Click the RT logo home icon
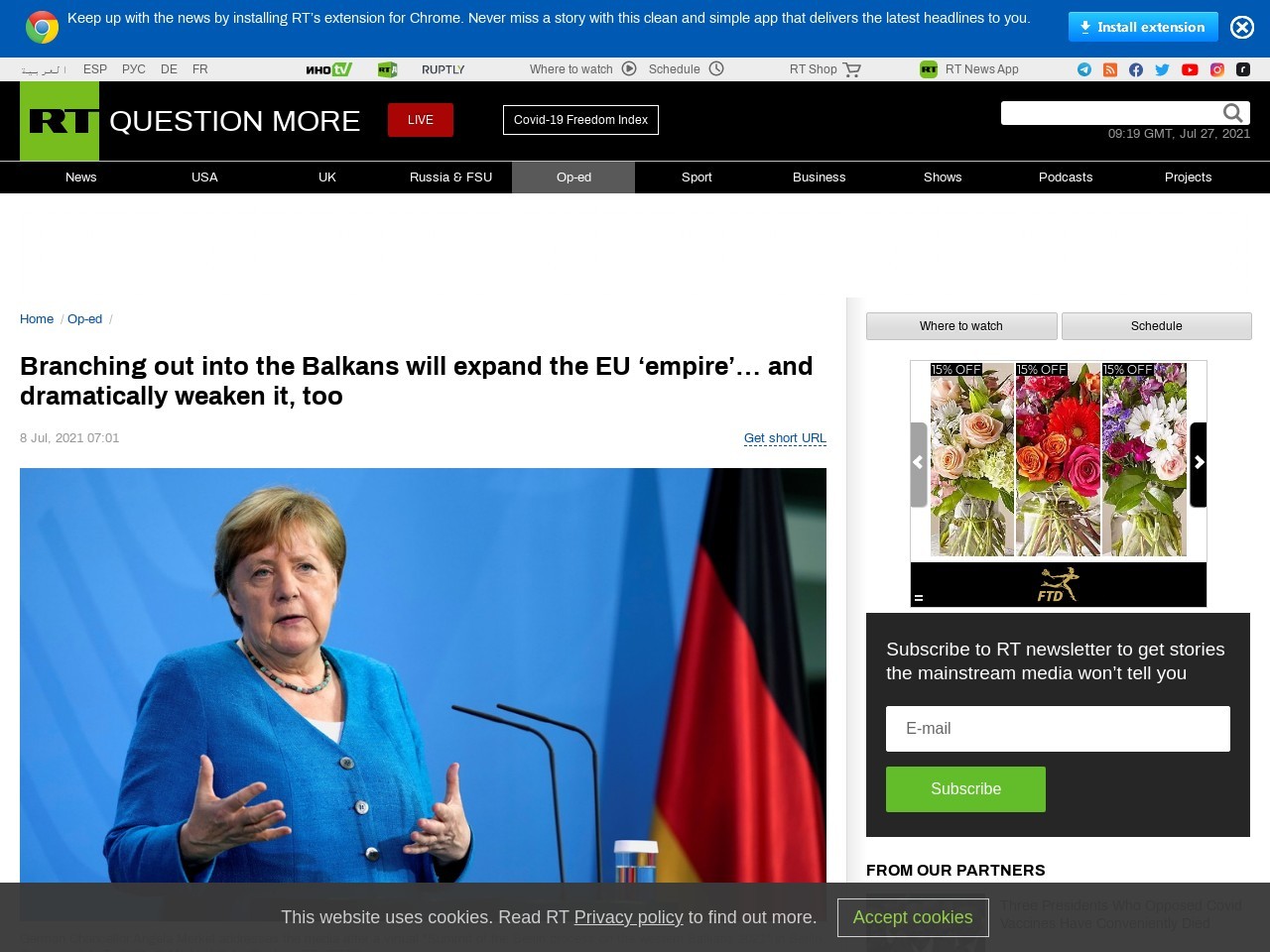Image resolution: width=1270 pixels, height=952 pixels. [x=60, y=121]
